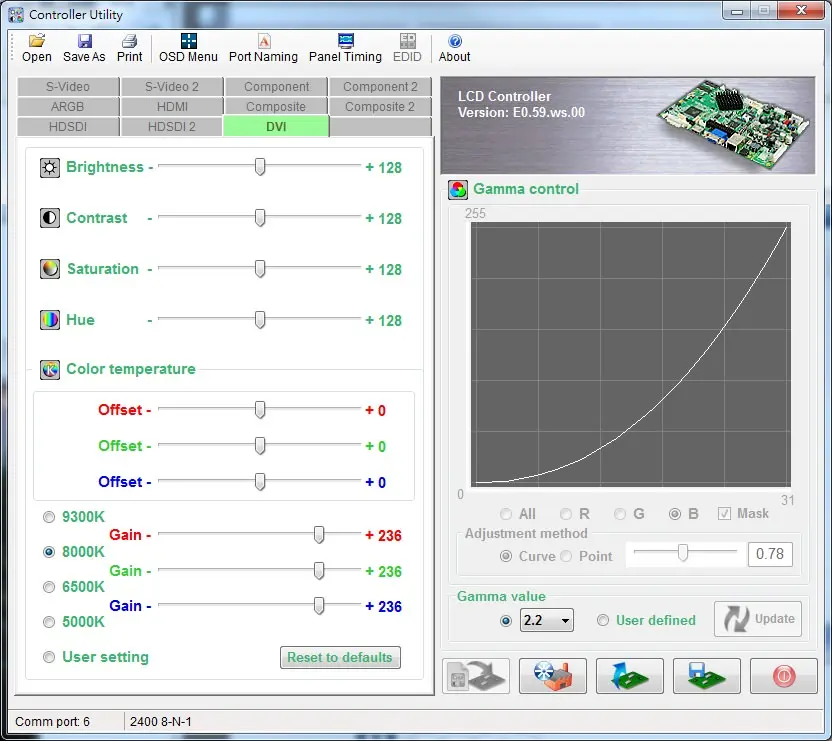Select the 5000K color temperature
Image resolution: width=832 pixels, height=741 pixels.
point(49,622)
